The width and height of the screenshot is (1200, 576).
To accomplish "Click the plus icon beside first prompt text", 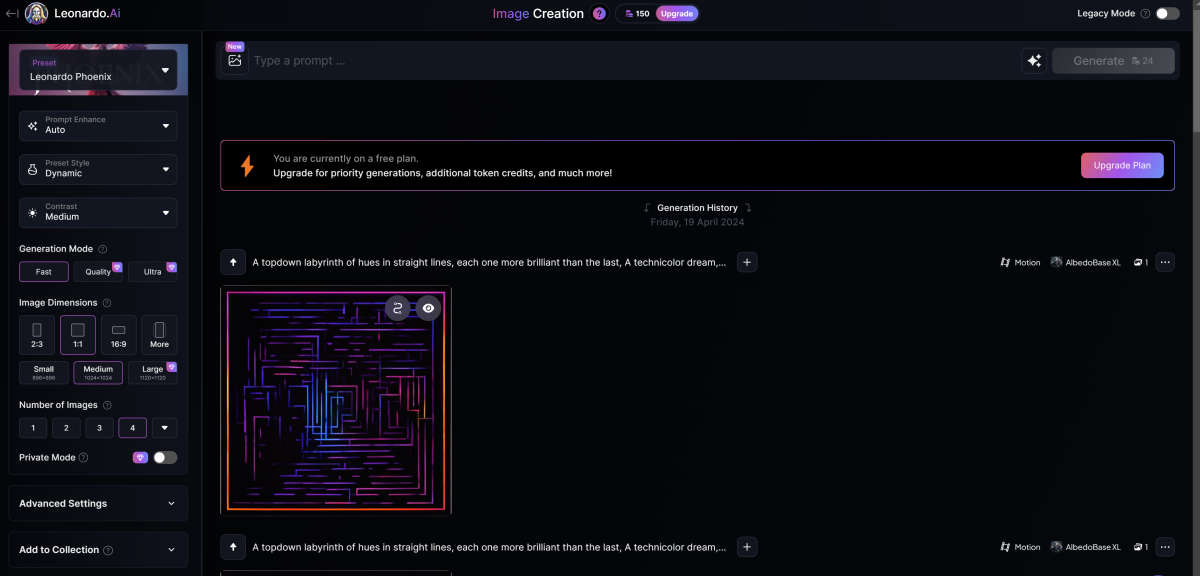I will (747, 263).
